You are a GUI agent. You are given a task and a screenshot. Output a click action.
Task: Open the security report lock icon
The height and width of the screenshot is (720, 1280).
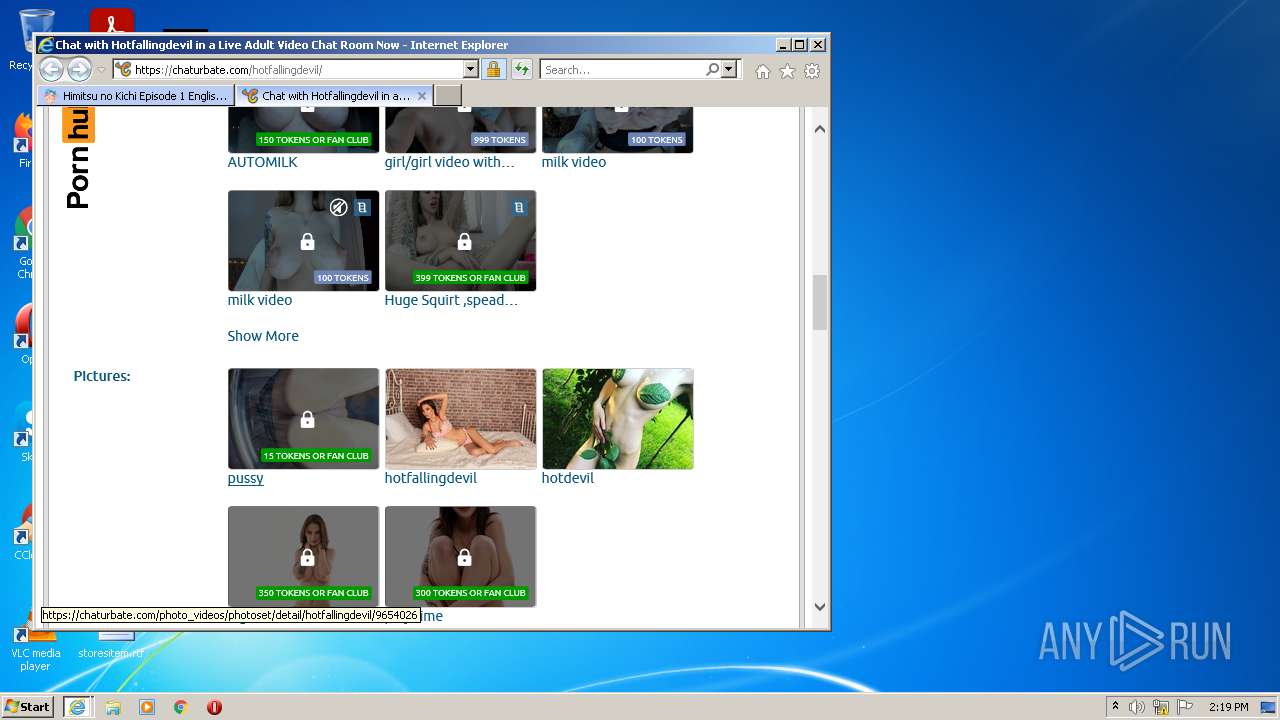(x=493, y=69)
